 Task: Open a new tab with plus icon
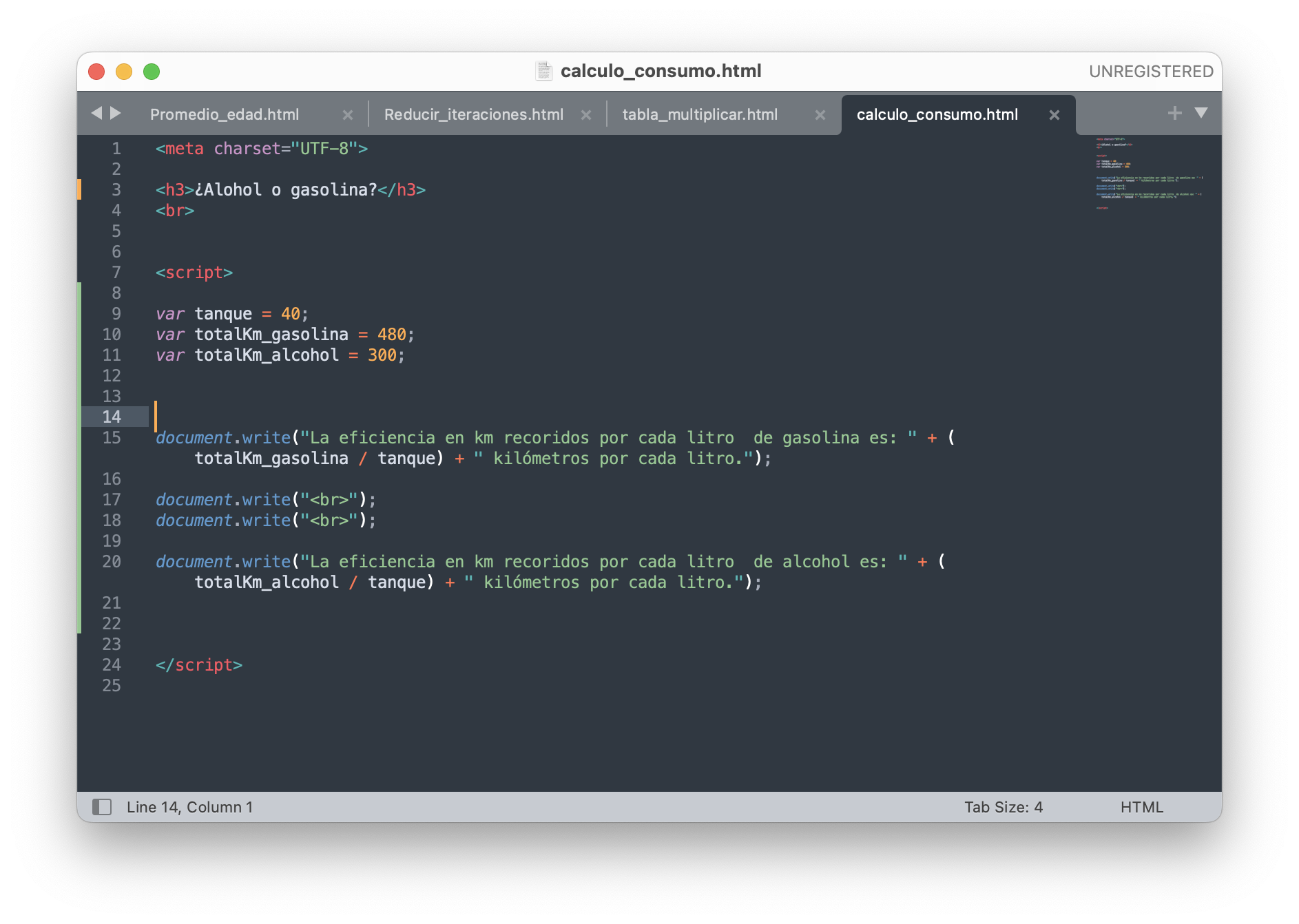1175,113
